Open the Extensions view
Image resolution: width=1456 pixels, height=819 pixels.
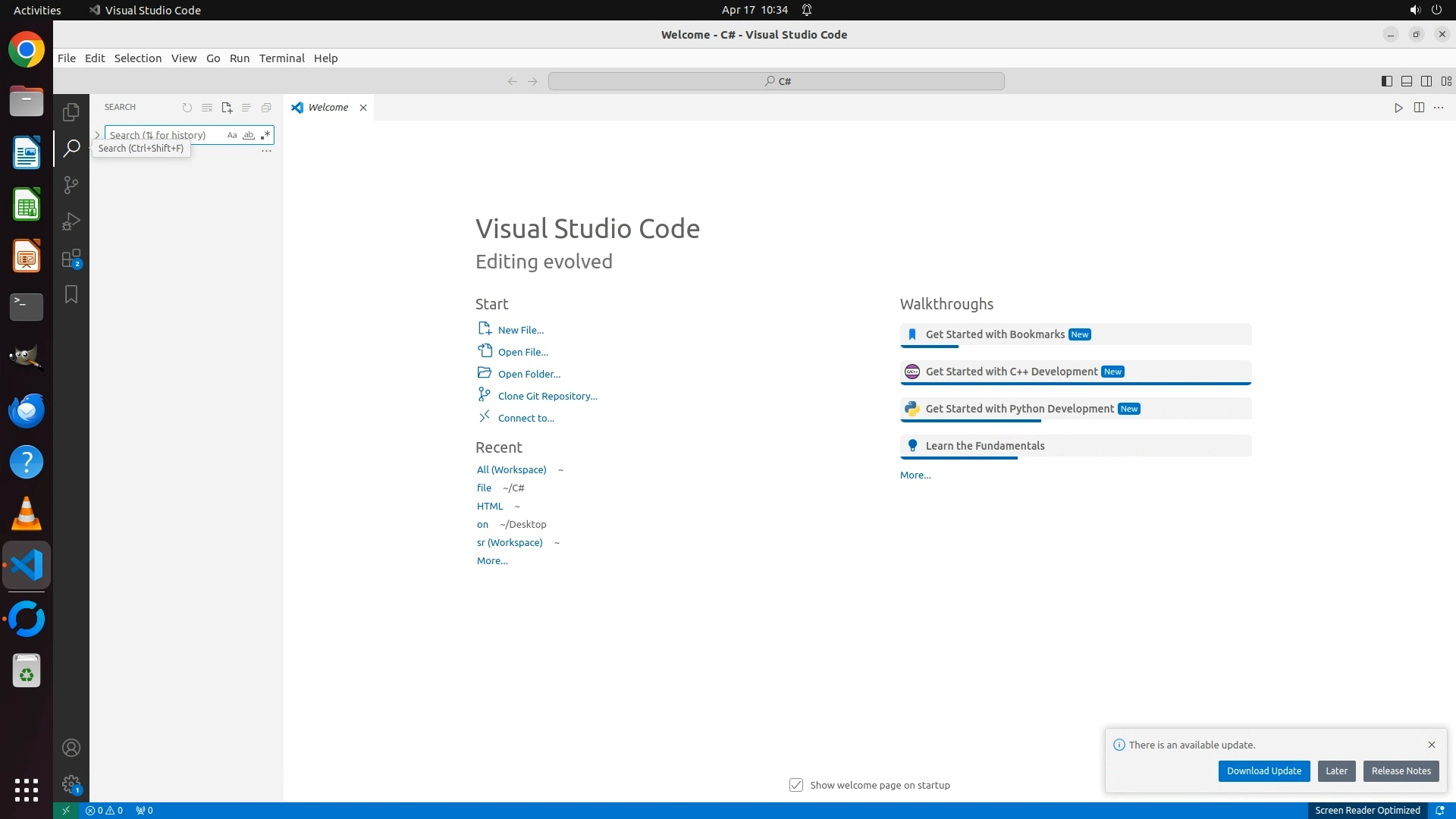pos(71,259)
